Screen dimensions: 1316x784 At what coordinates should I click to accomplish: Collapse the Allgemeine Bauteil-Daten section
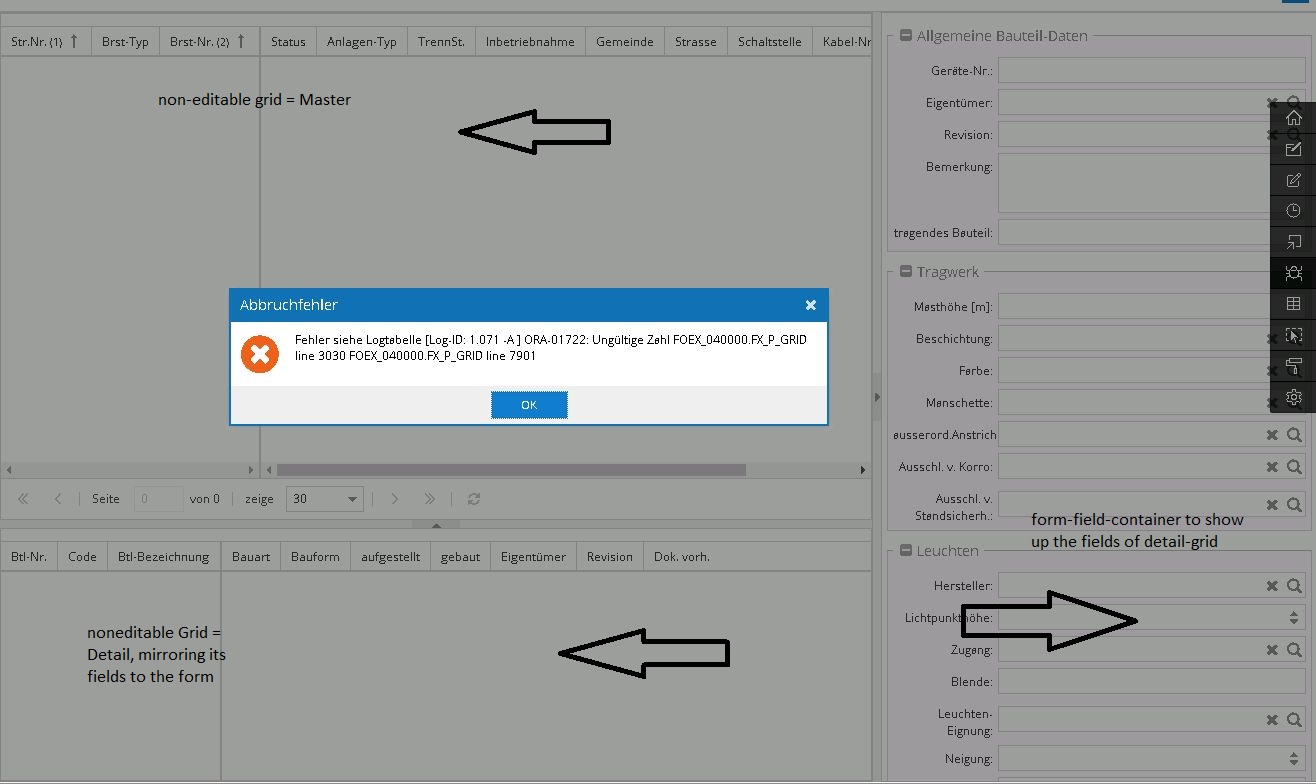click(x=905, y=36)
